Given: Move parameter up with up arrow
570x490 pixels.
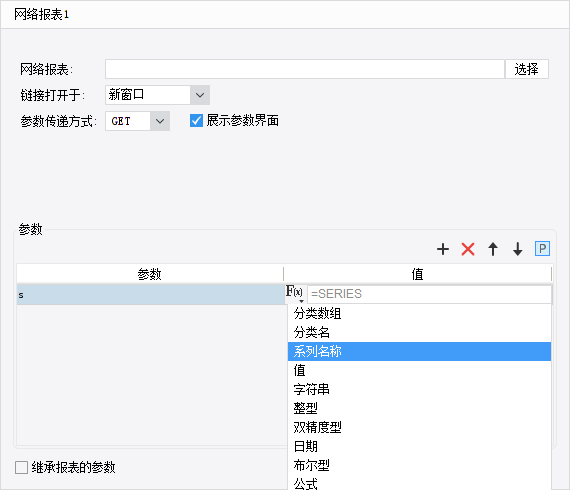Looking at the screenshot, I should (493, 249).
